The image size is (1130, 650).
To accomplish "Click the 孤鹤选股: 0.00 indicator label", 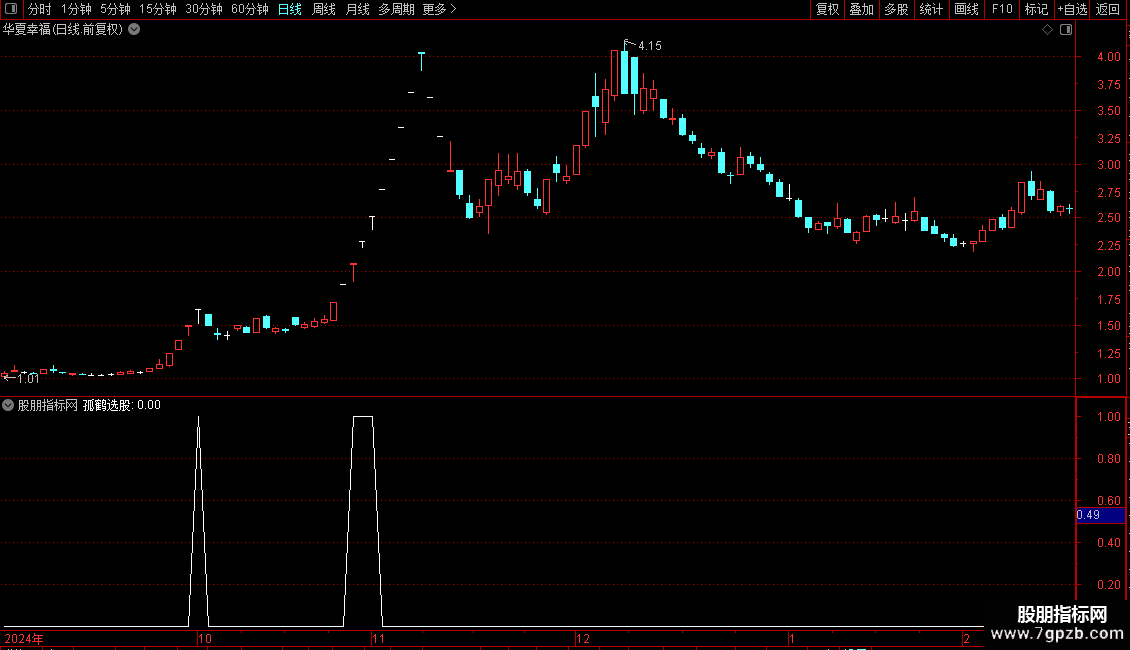I will coord(122,405).
